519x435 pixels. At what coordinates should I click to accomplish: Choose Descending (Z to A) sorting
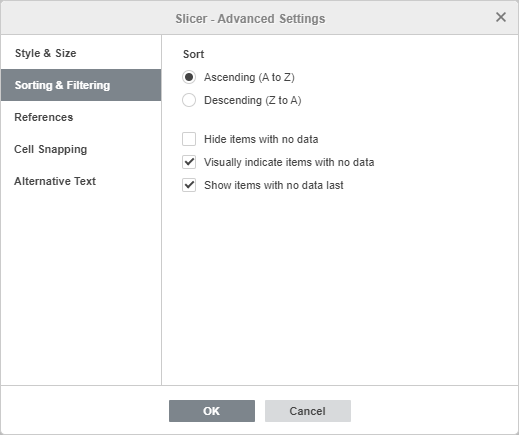click(189, 100)
